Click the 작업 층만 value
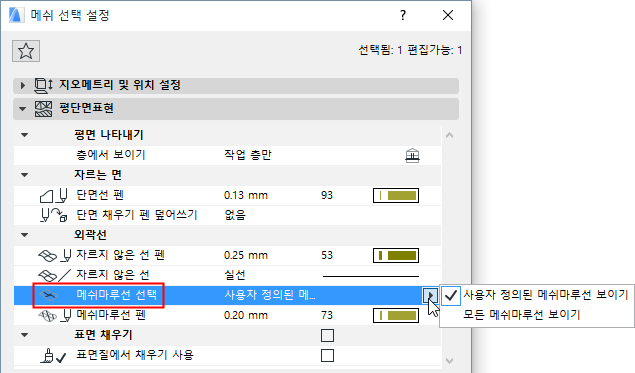 248,155
